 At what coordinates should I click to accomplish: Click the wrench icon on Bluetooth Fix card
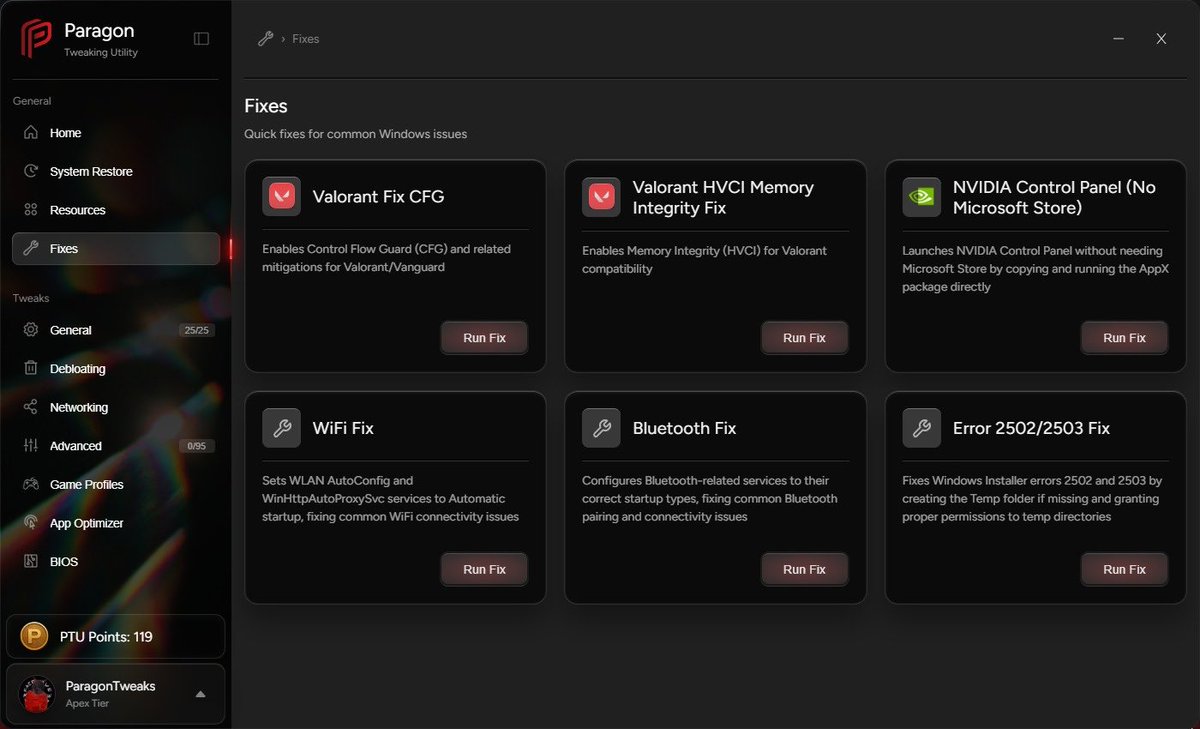pyautogui.click(x=602, y=428)
